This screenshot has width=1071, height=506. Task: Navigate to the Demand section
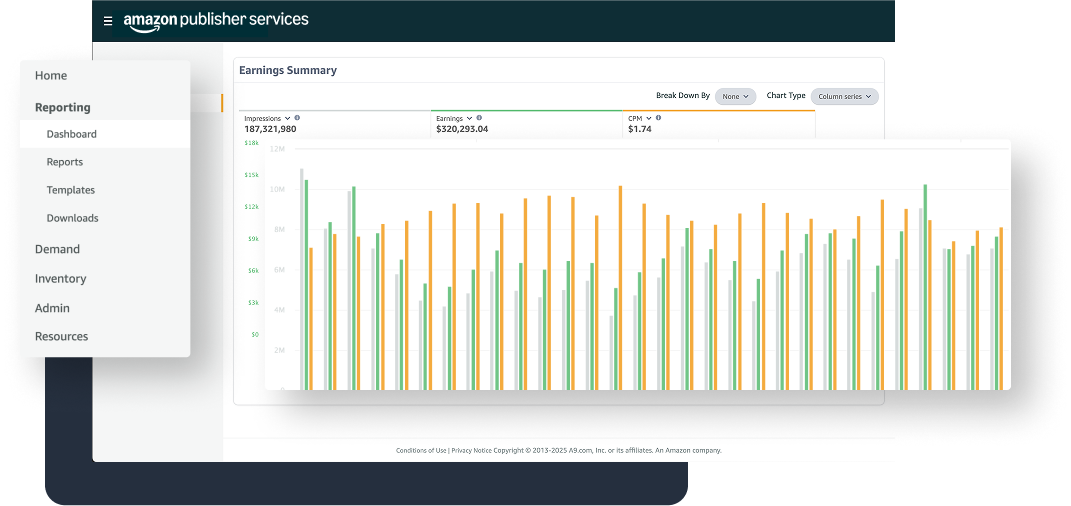(x=57, y=249)
